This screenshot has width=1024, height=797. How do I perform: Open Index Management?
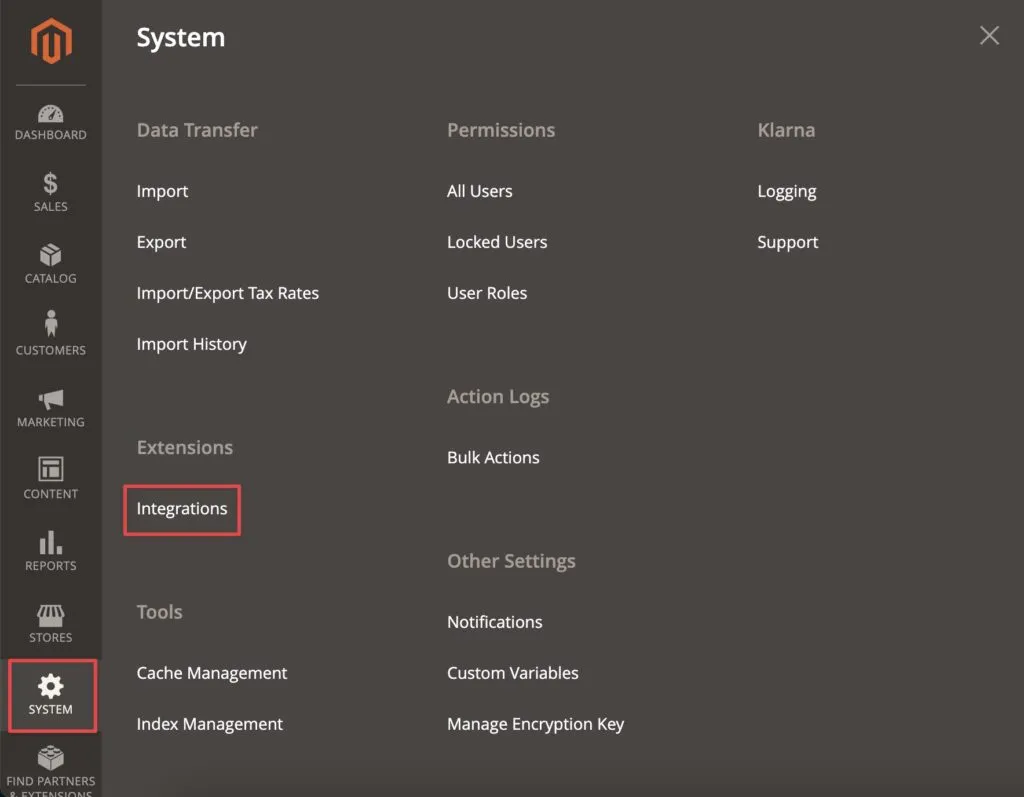pos(210,724)
